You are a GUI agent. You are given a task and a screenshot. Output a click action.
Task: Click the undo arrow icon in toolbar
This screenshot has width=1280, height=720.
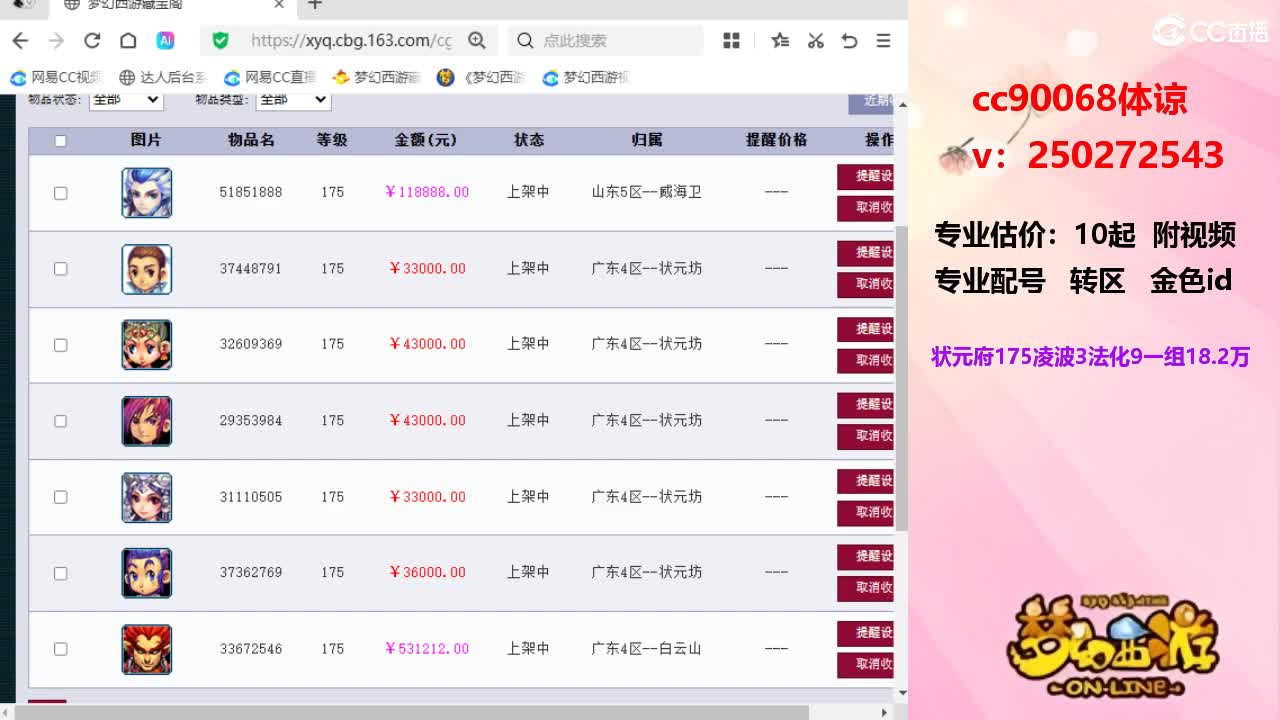coord(849,41)
